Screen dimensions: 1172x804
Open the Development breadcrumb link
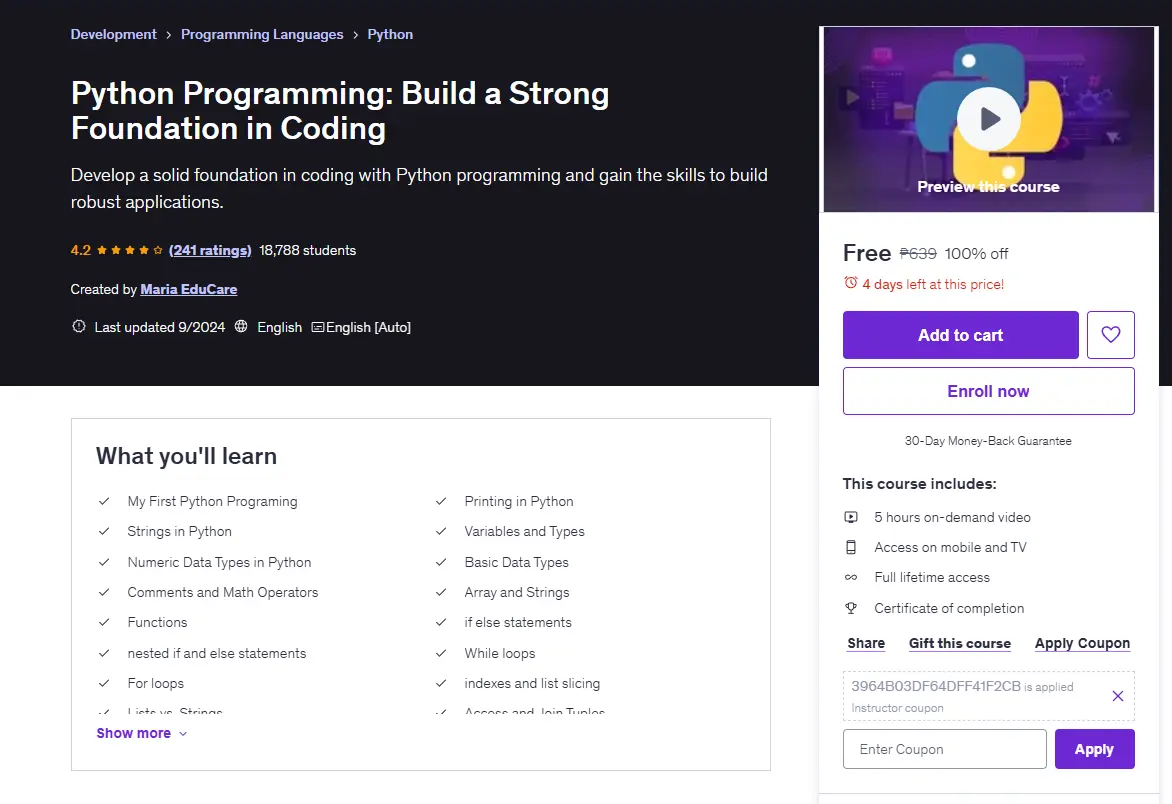[114, 34]
